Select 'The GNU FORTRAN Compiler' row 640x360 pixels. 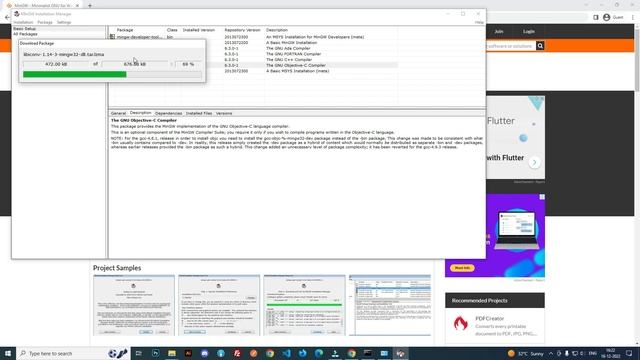(293, 54)
